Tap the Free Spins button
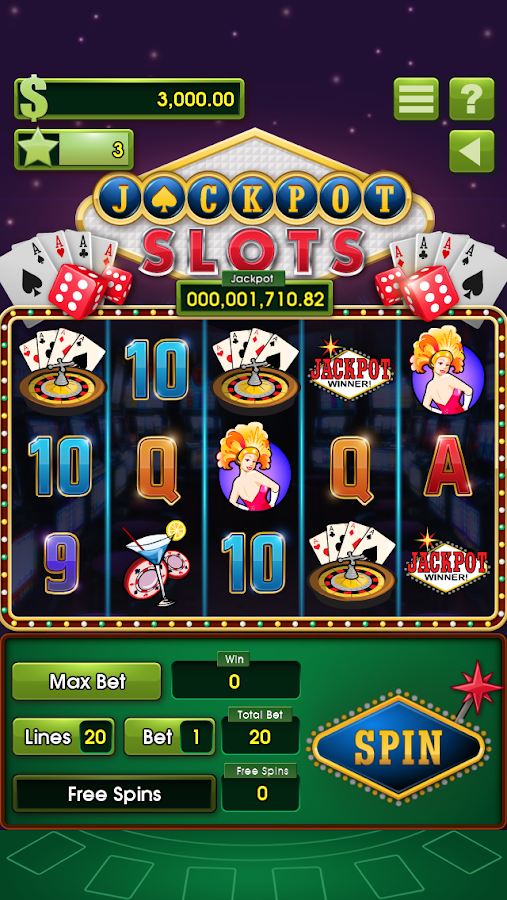Image resolution: width=507 pixels, height=900 pixels. (x=115, y=794)
